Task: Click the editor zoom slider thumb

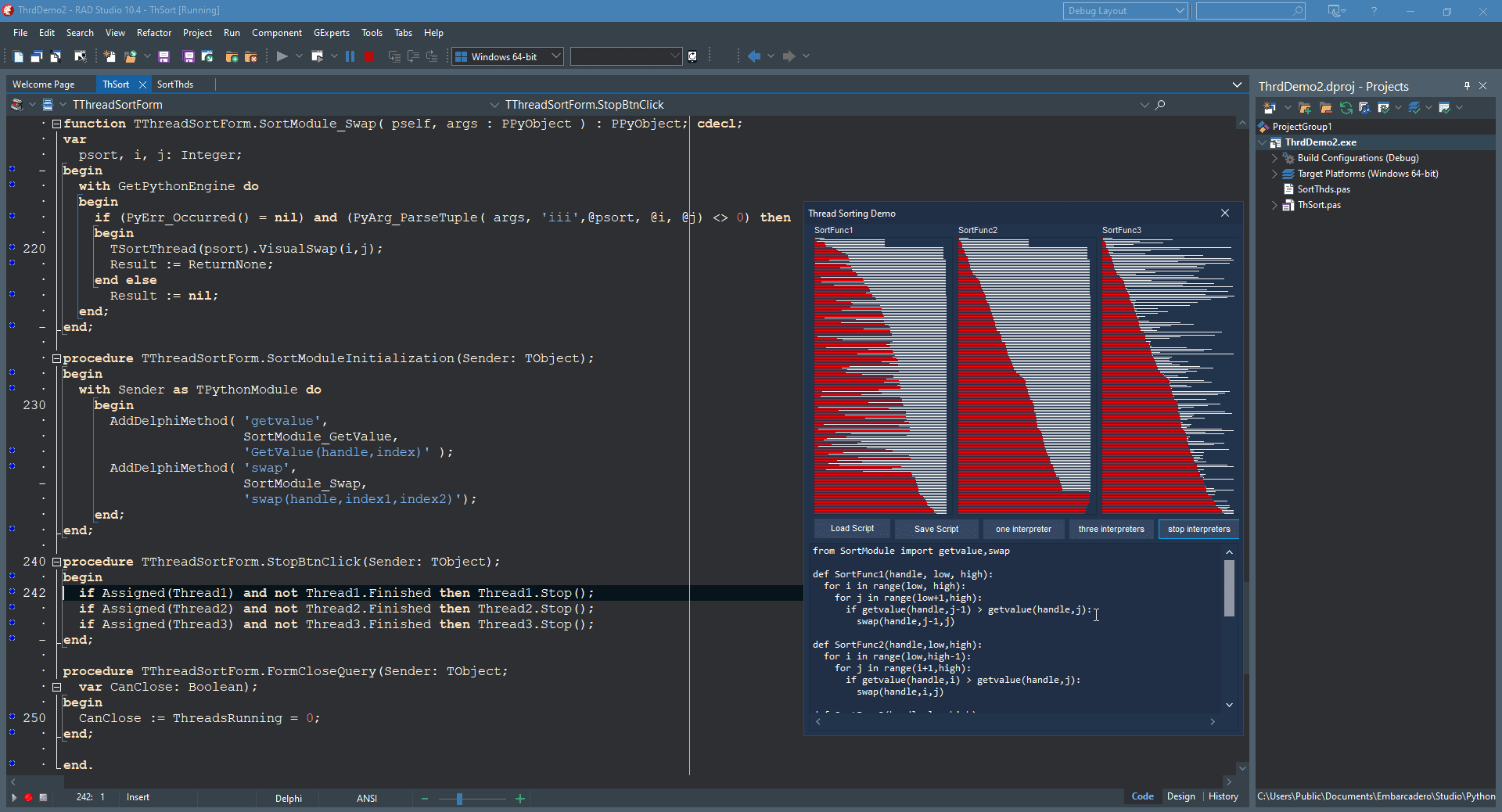Action: pyautogui.click(x=459, y=799)
